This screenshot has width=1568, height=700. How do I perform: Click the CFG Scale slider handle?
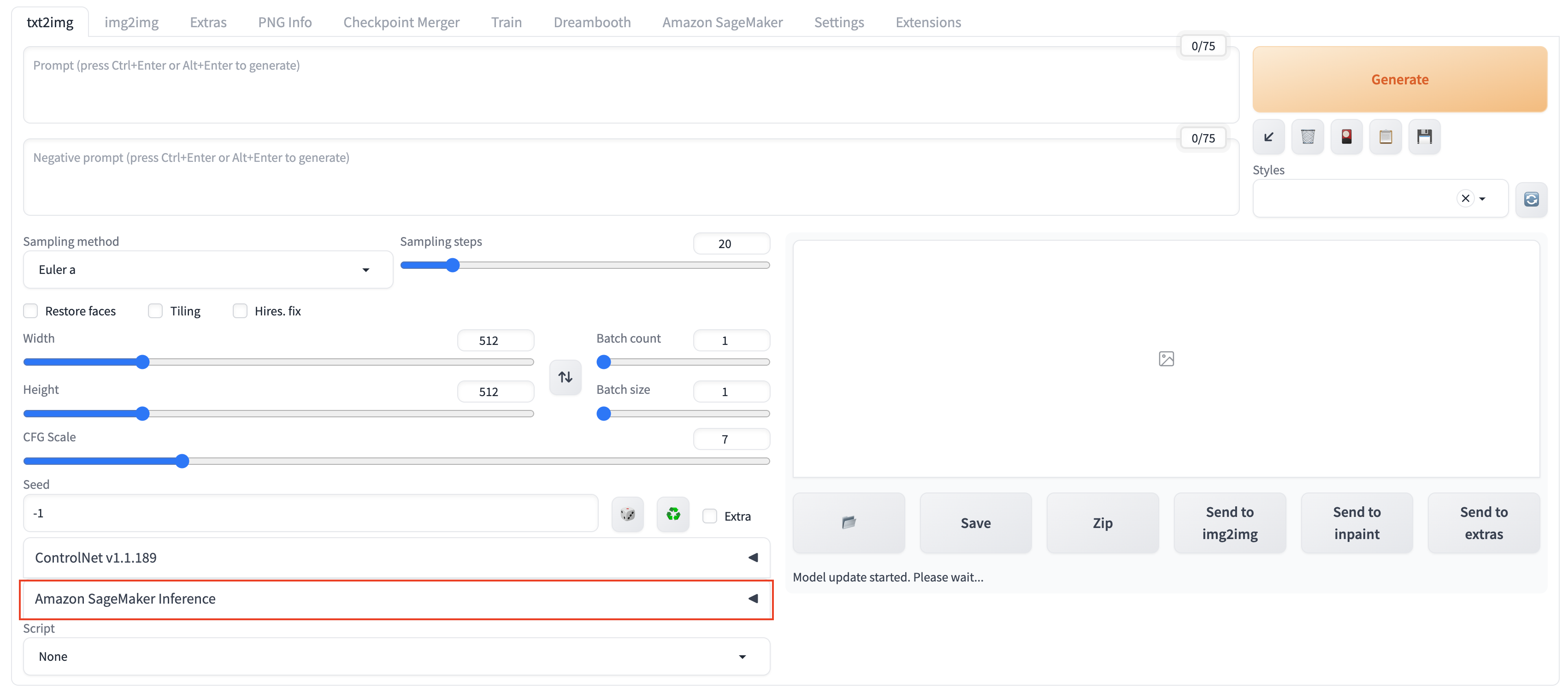coord(182,461)
